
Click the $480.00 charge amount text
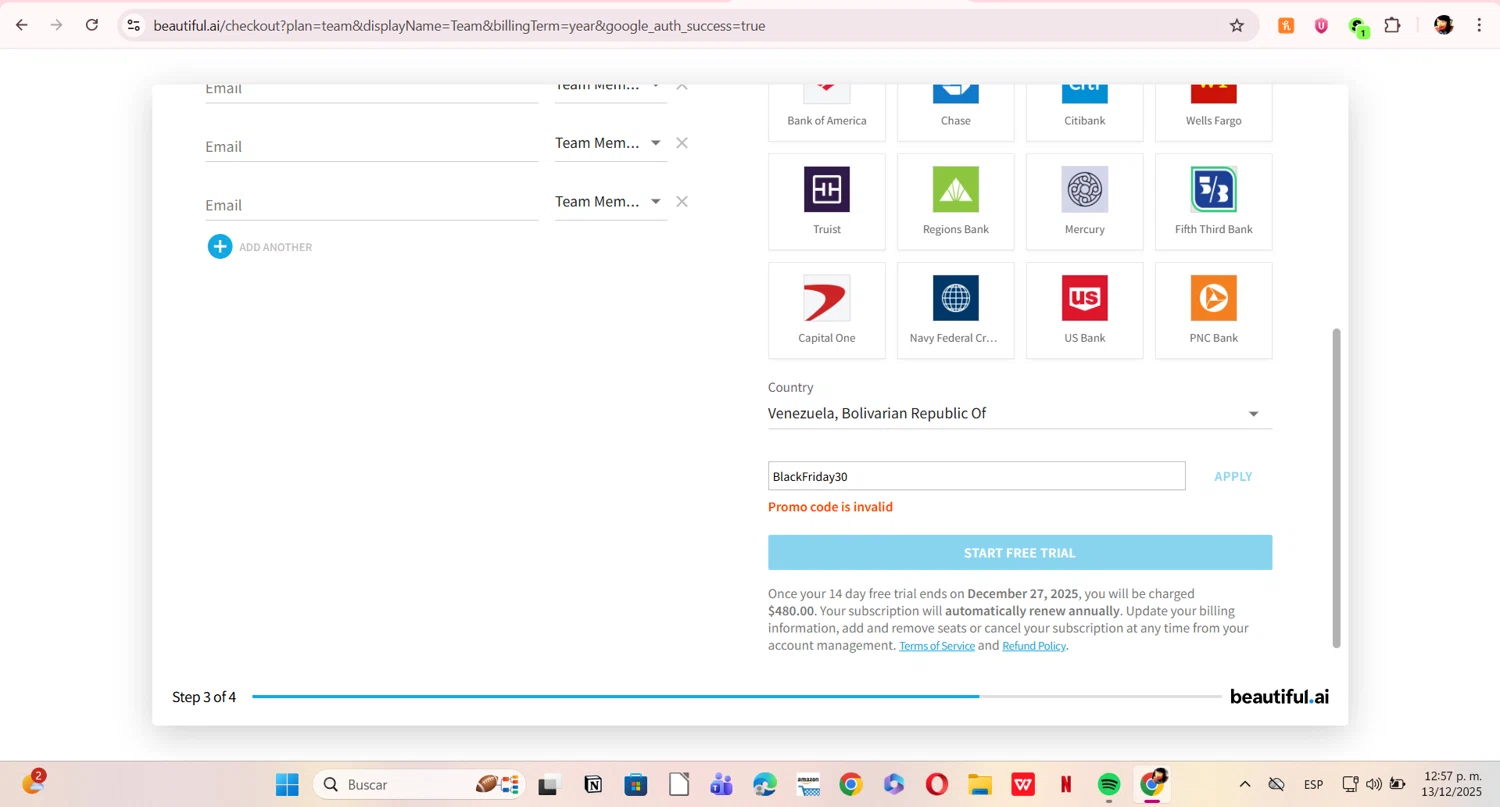(x=791, y=611)
